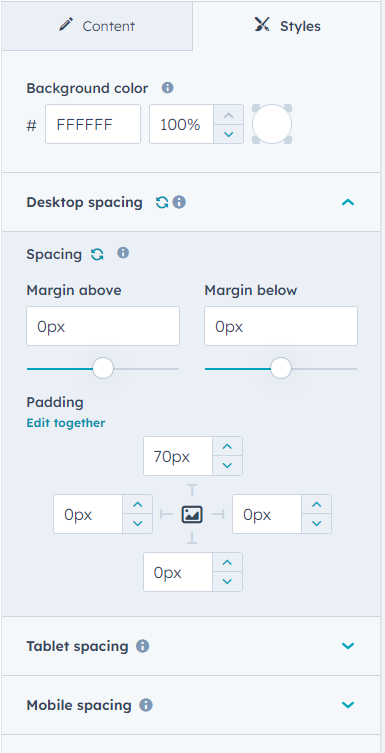Select the Styles tab
Viewport: 385px width, 753px height.
tap(288, 25)
